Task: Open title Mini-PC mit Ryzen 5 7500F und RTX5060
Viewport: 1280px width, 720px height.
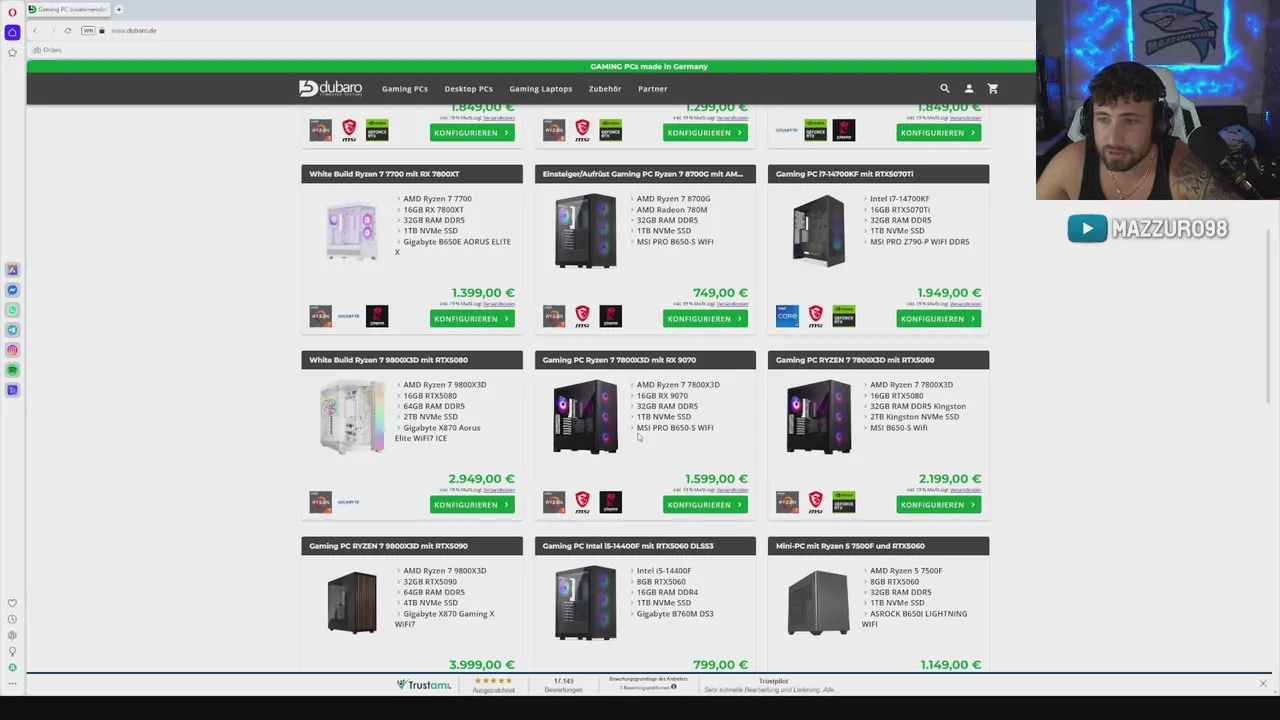Action: coord(850,546)
